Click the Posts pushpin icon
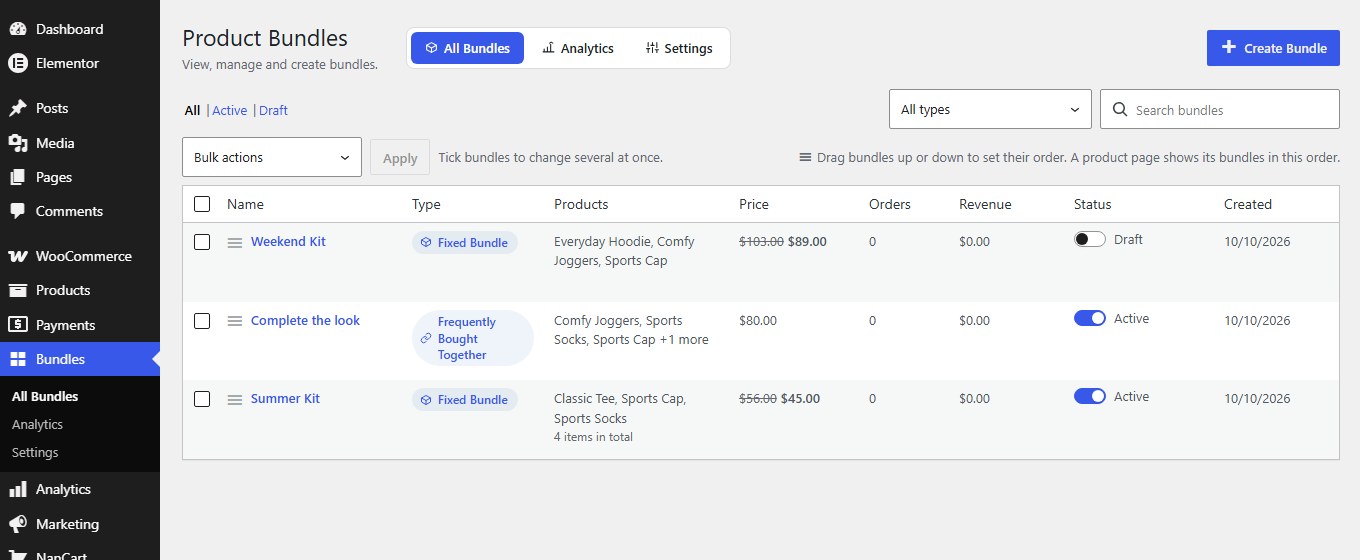This screenshot has width=1360, height=560. click(x=18, y=108)
